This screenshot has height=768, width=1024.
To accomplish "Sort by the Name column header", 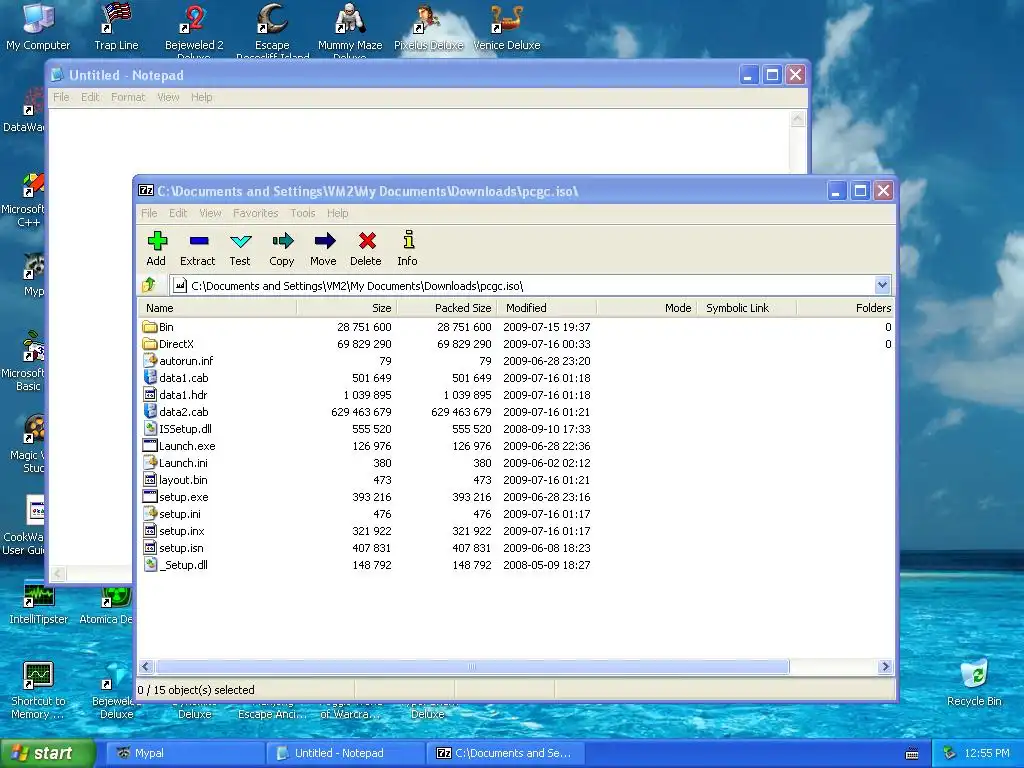I will [217, 308].
